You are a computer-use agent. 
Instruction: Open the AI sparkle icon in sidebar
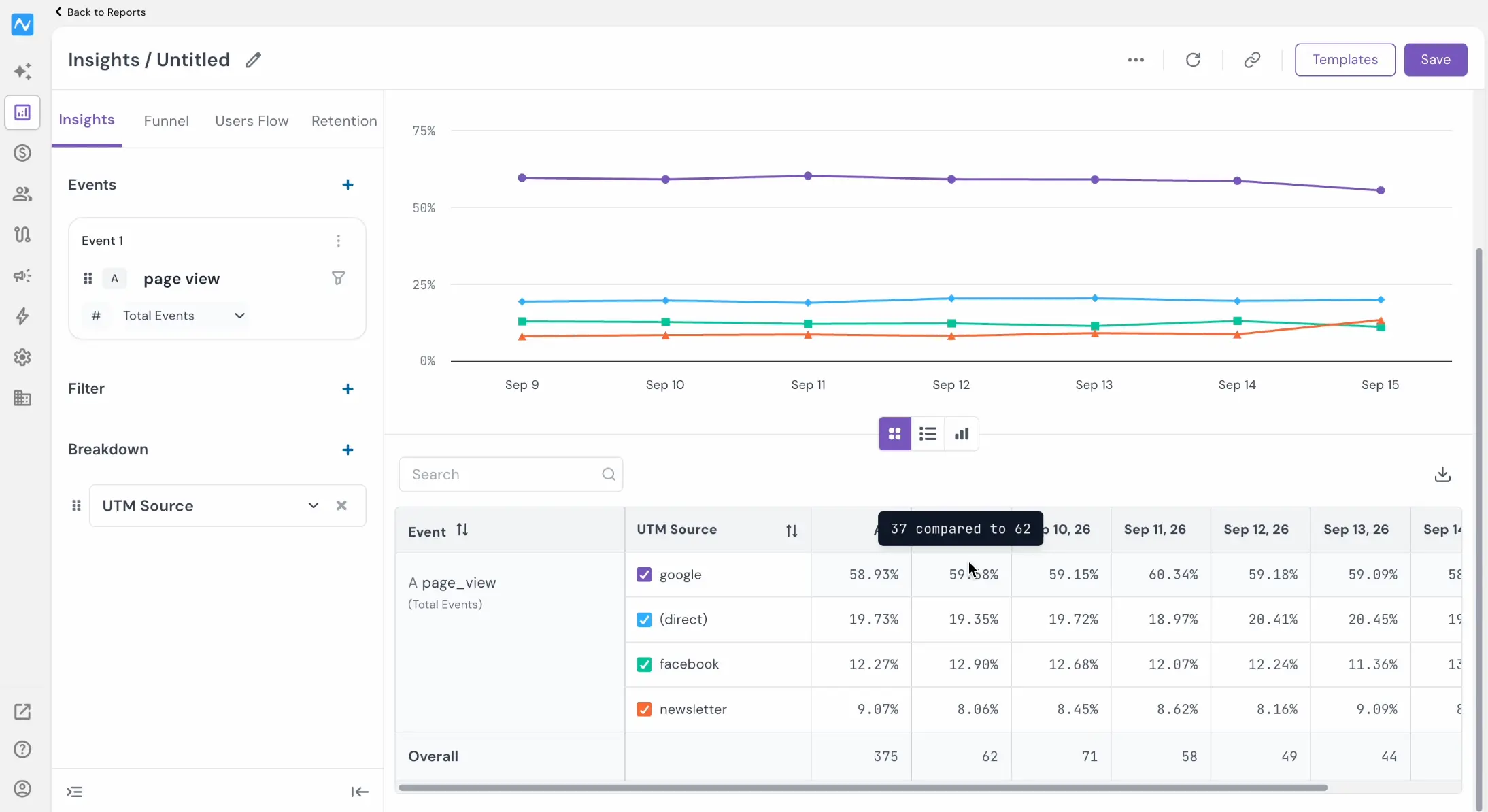22,71
